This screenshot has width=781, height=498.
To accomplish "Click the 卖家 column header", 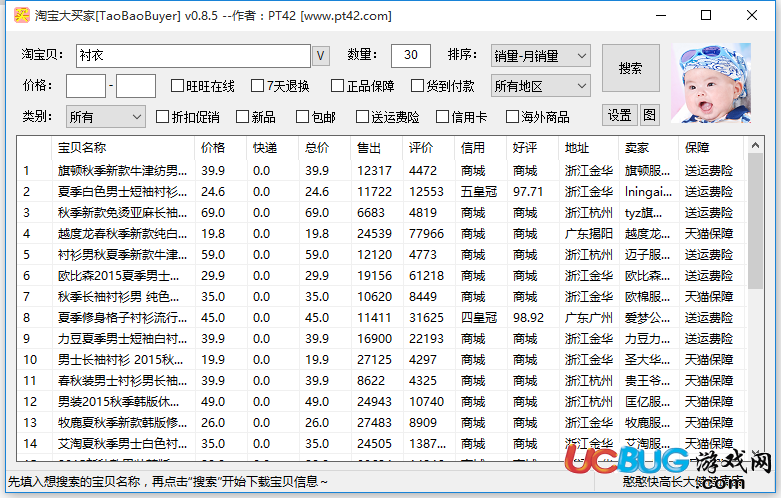I will point(648,147).
